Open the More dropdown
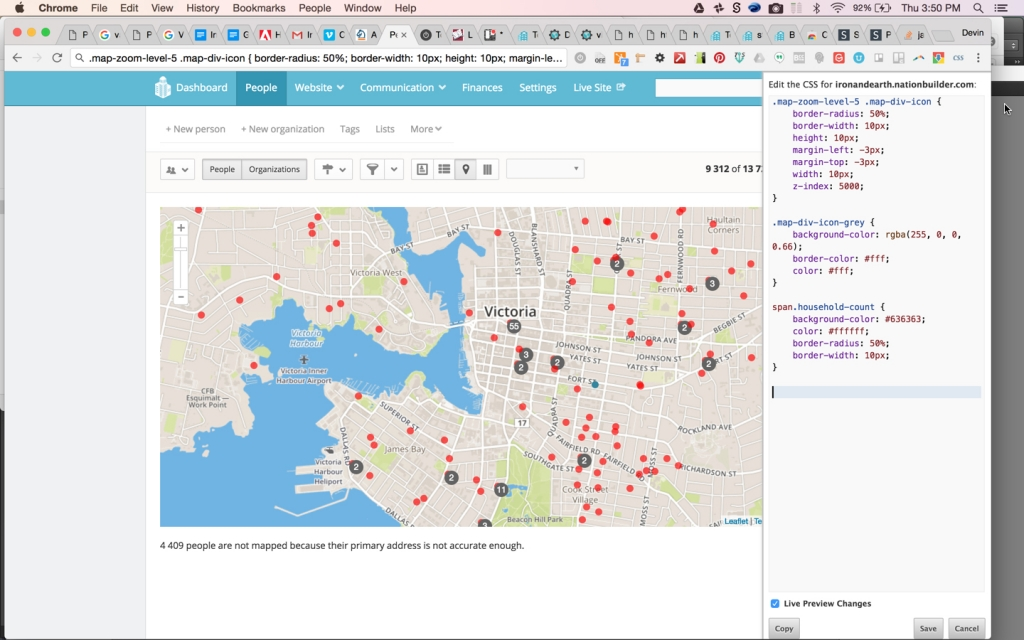Screen dimensions: 1024x640 [x=426, y=129]
